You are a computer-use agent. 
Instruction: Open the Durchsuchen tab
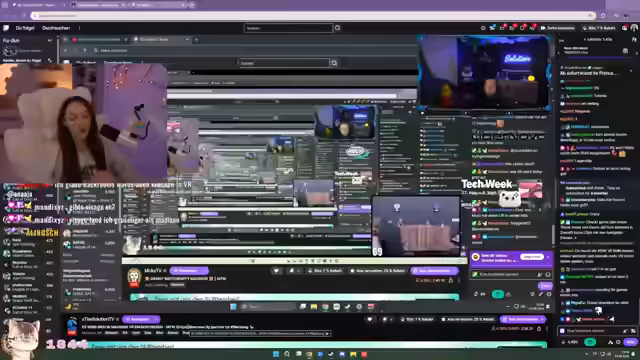(x=56, y=28)
